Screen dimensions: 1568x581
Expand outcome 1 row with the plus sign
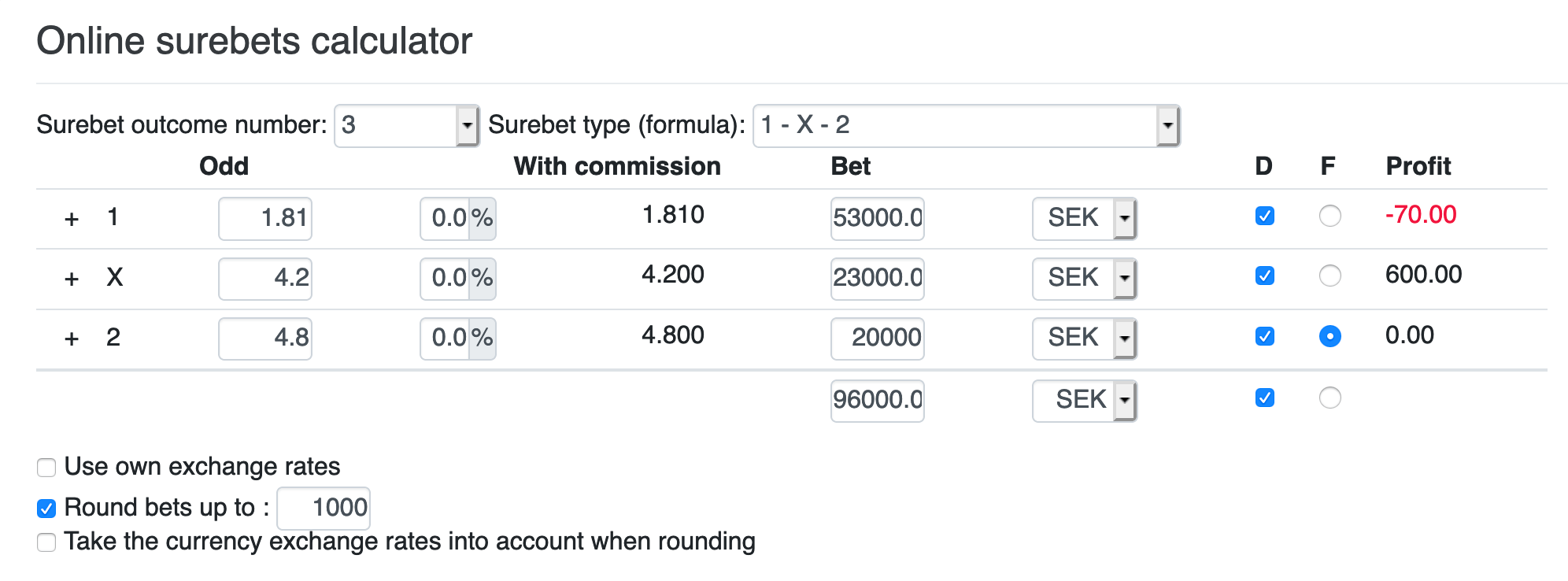pos(72,218)
